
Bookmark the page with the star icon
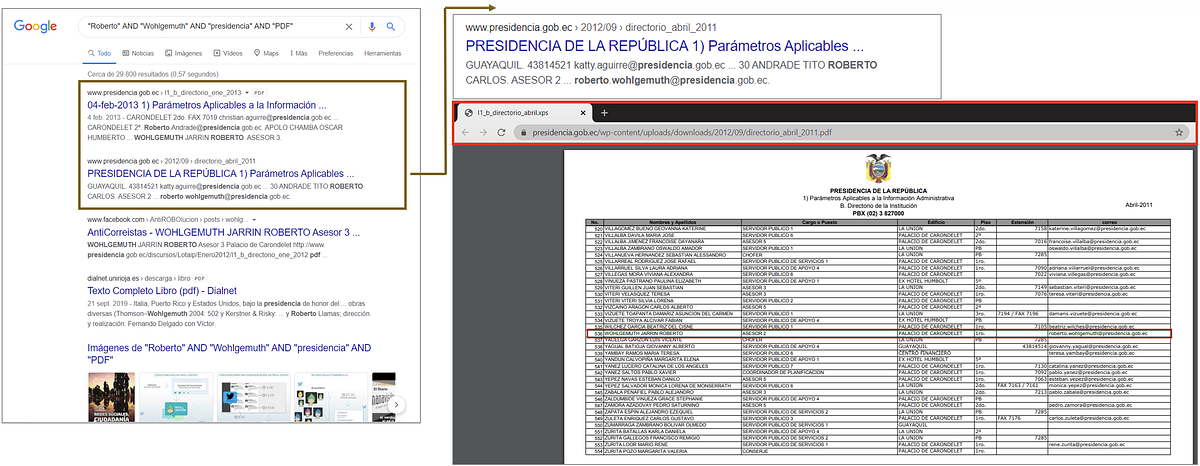(1179, 132)
